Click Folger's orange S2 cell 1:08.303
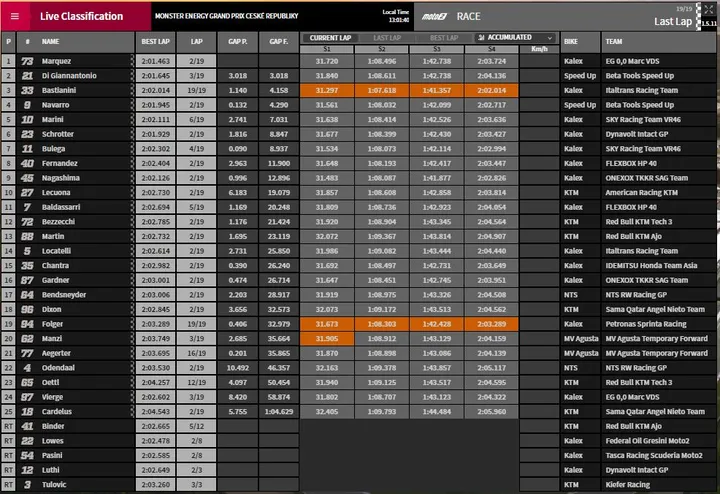Screen dimensions: 720x494 (382, 324)
